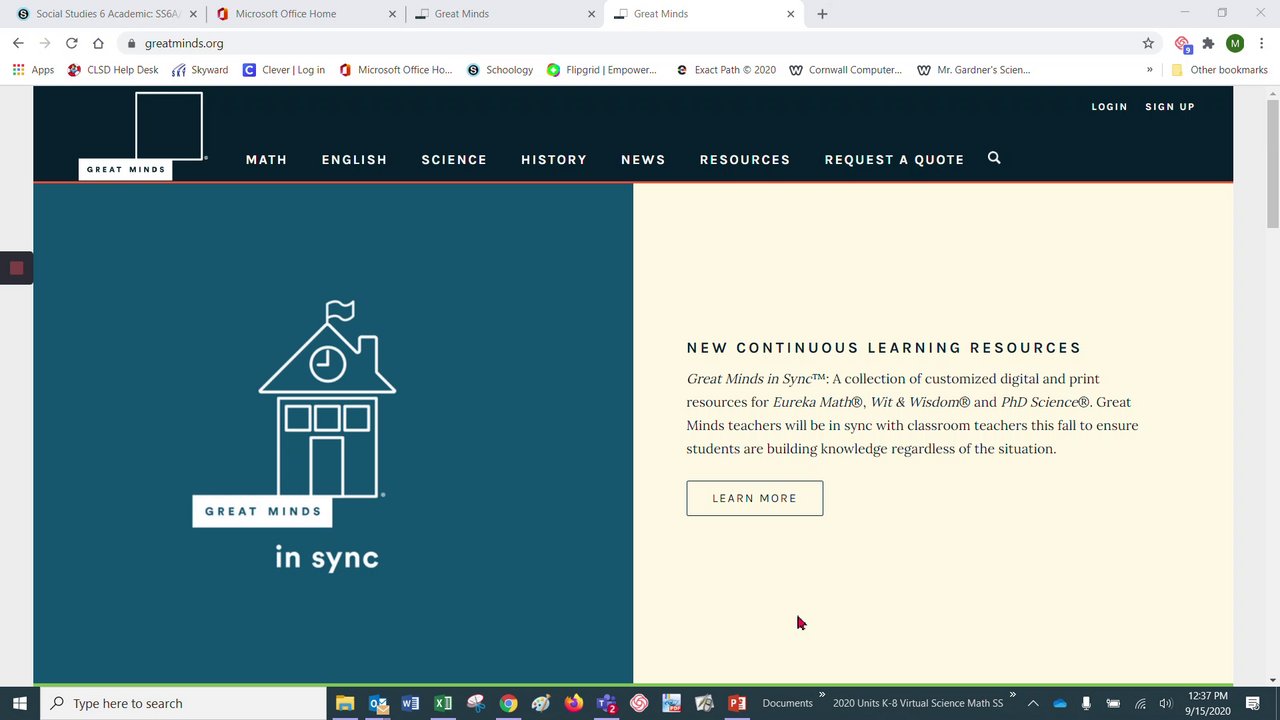
Task: Open Microsoft Teams from the taskbar
Action: 606,703
